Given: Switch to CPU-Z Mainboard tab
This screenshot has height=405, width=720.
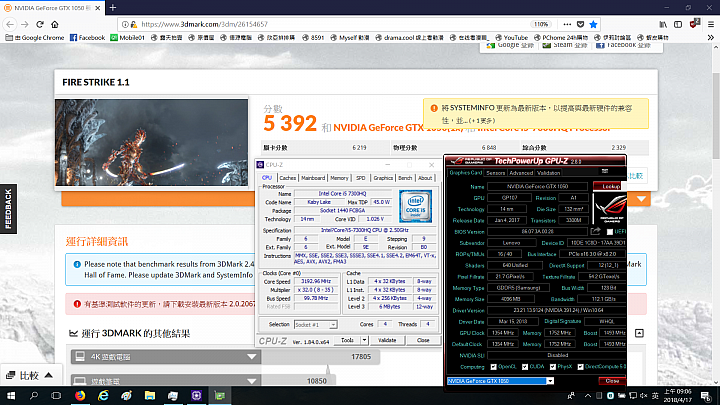Looking at the screenshot, I should coord(313,178).
